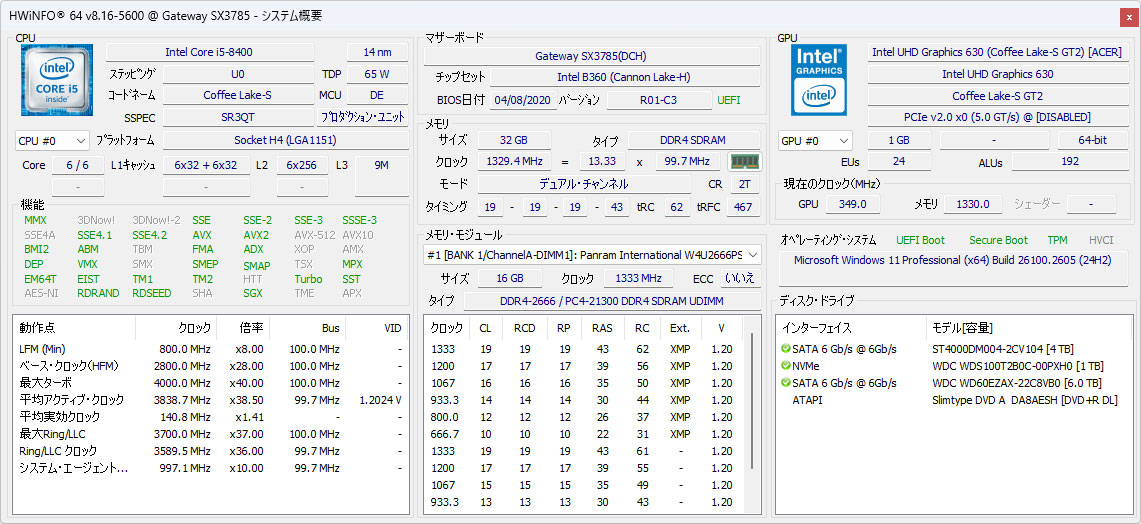
Task: Click the HVCI status label
Action: [x=1101, y=240]
